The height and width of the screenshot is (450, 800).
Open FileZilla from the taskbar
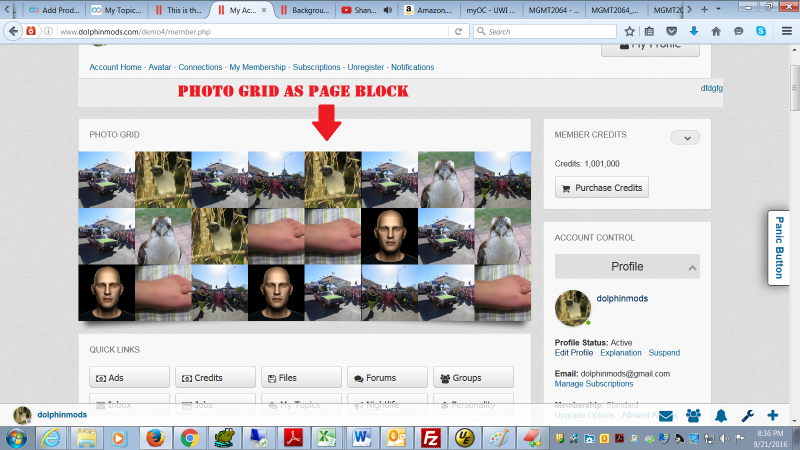431,438
